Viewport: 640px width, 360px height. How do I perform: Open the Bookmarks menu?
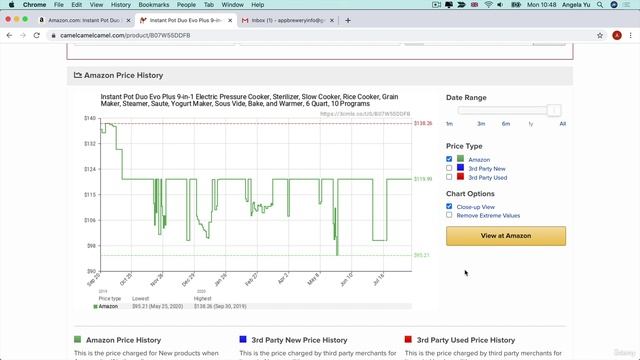click(x=154, y=5)
